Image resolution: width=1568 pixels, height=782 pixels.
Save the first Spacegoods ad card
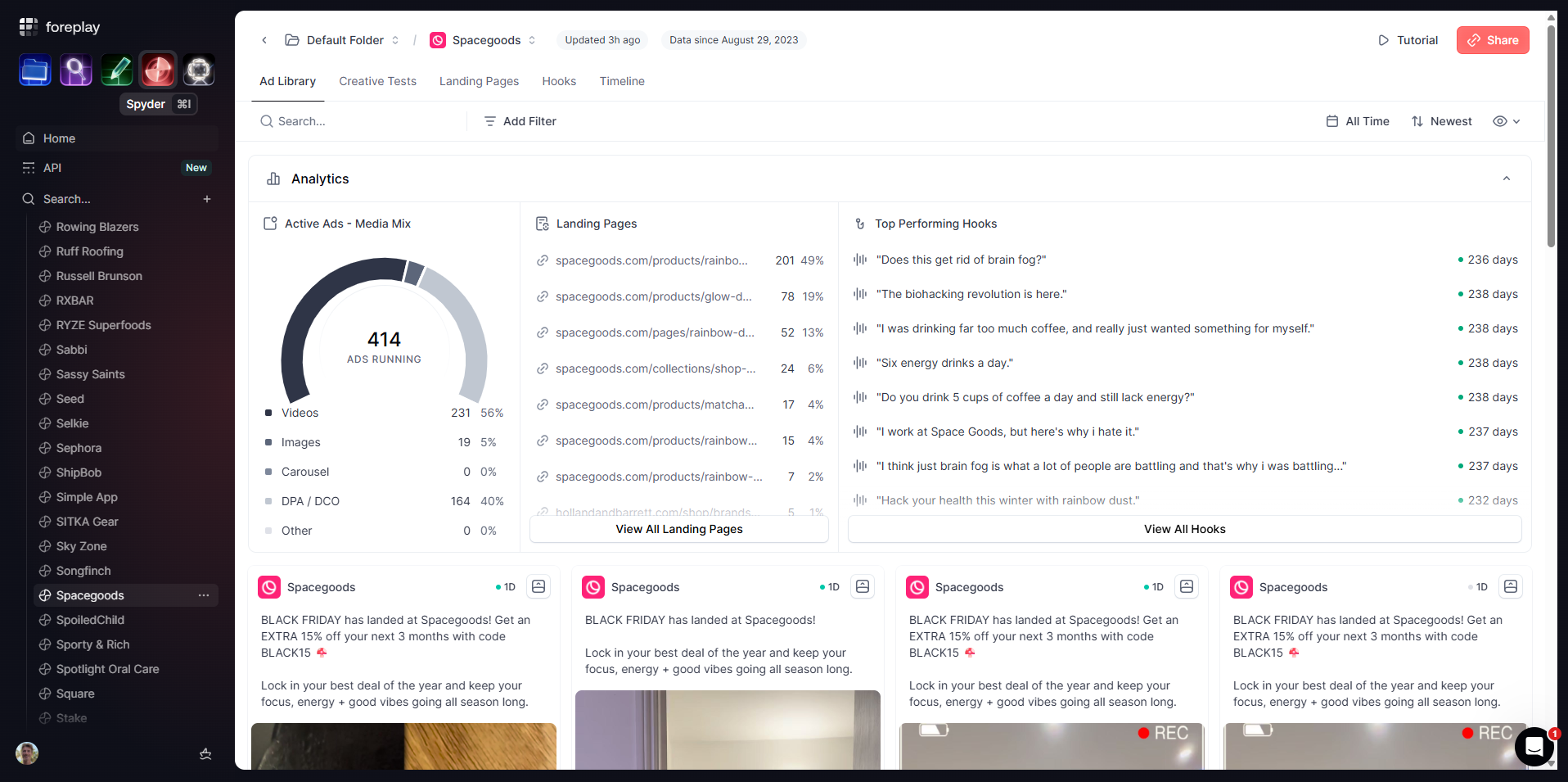click(x=538, y=586)
